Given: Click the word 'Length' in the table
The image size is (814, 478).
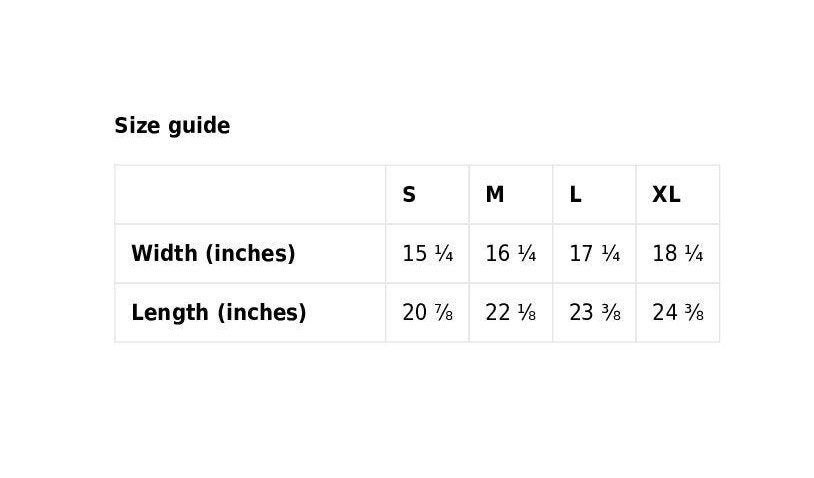Looking at the screenshot, I should [170, 313].
